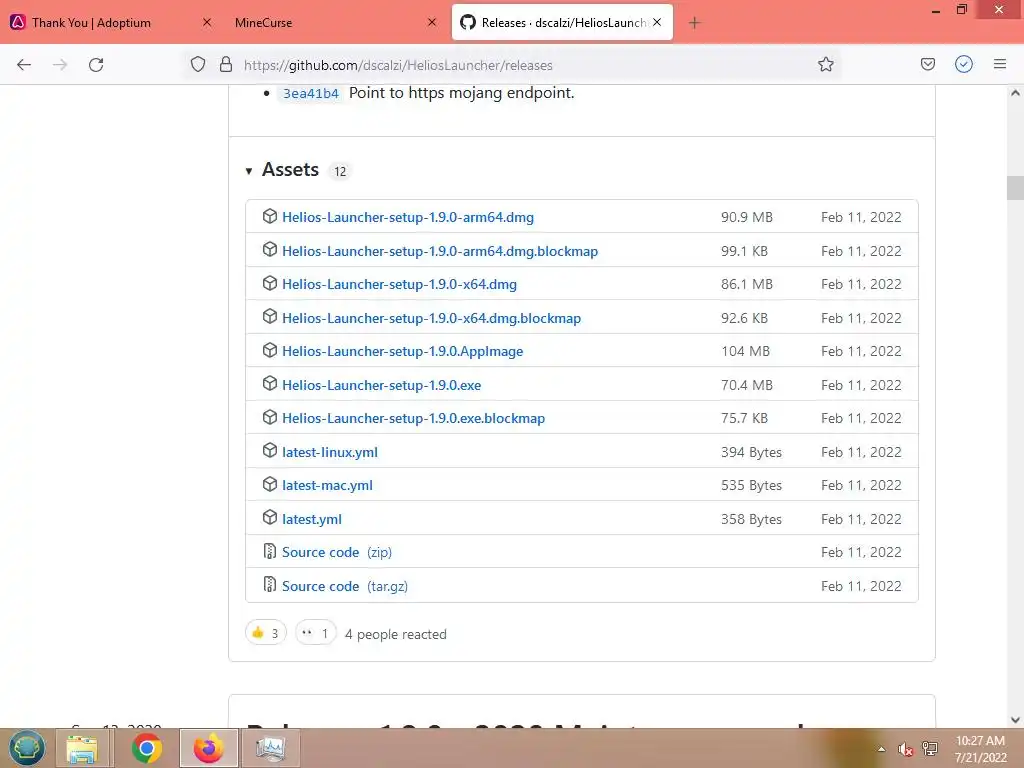Open commit 3ea41b4 link
The height and width of the screenshot is (768, 1024).
point(311,93)
